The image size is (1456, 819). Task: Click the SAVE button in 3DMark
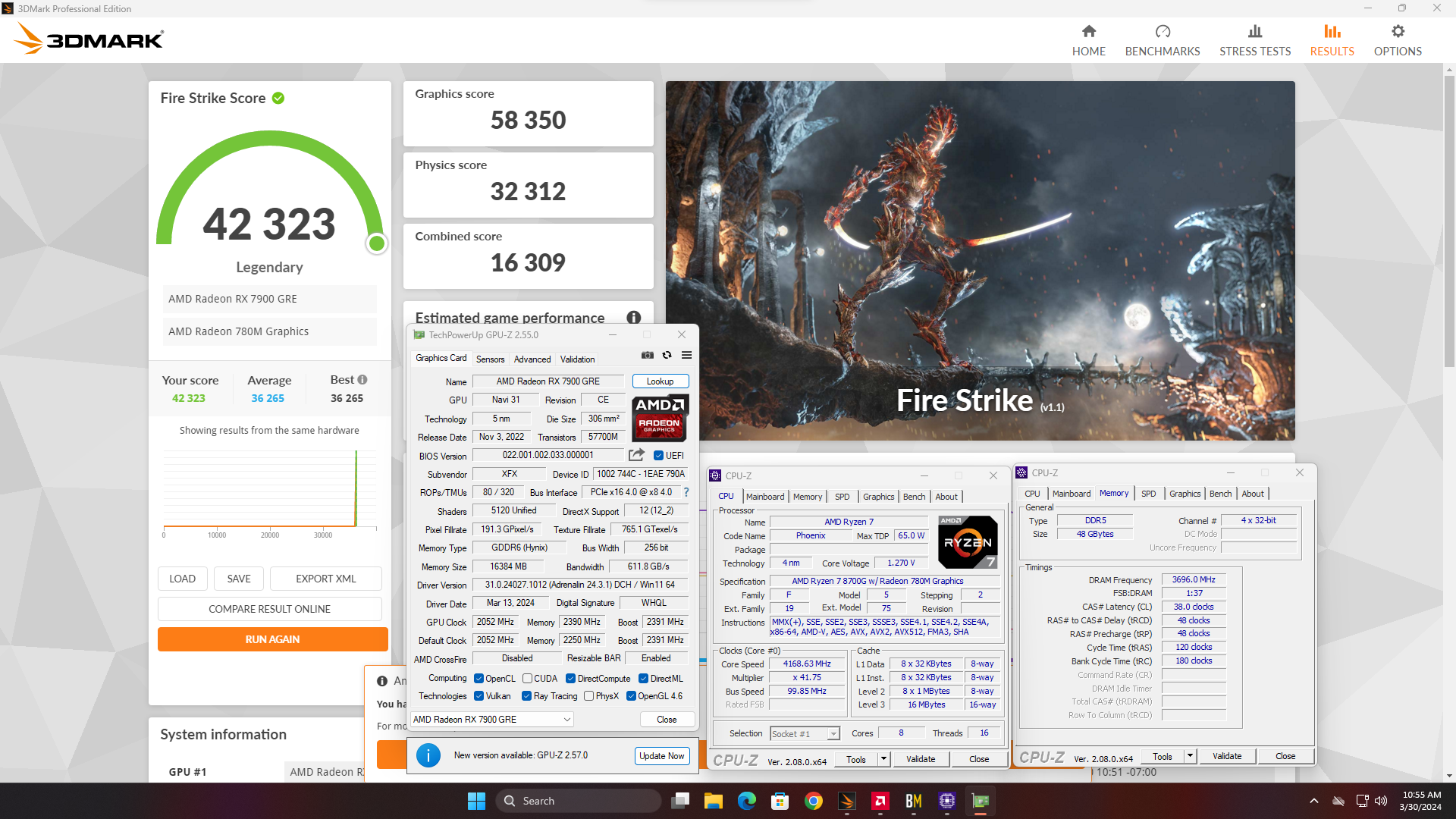[x=238, y=579]
